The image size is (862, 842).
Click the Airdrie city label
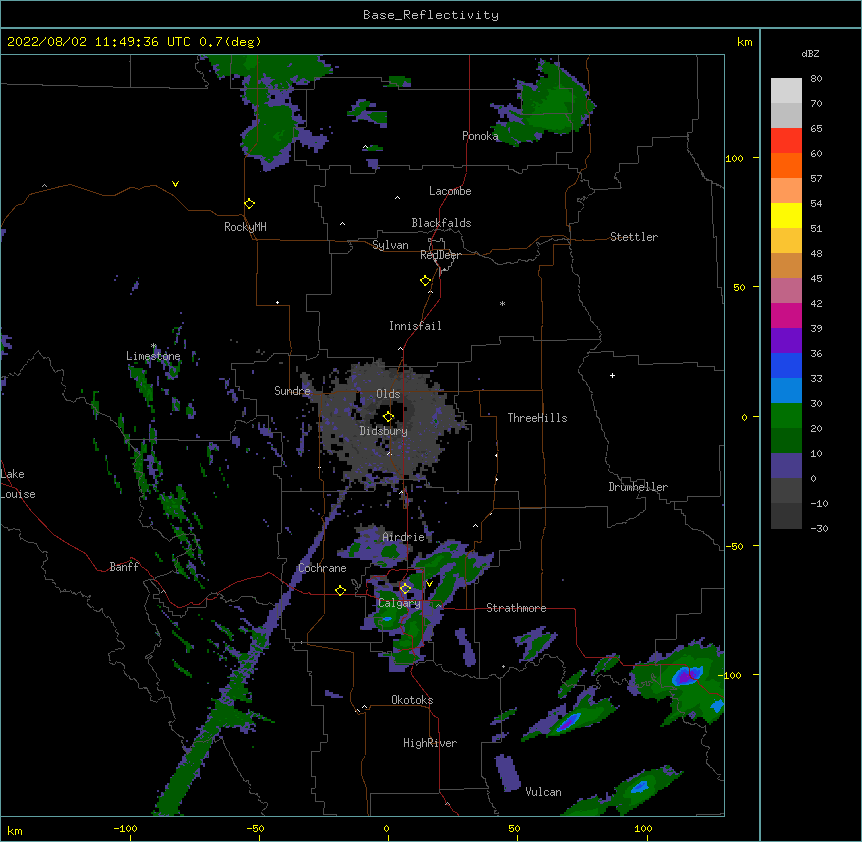tap(403, 537)
